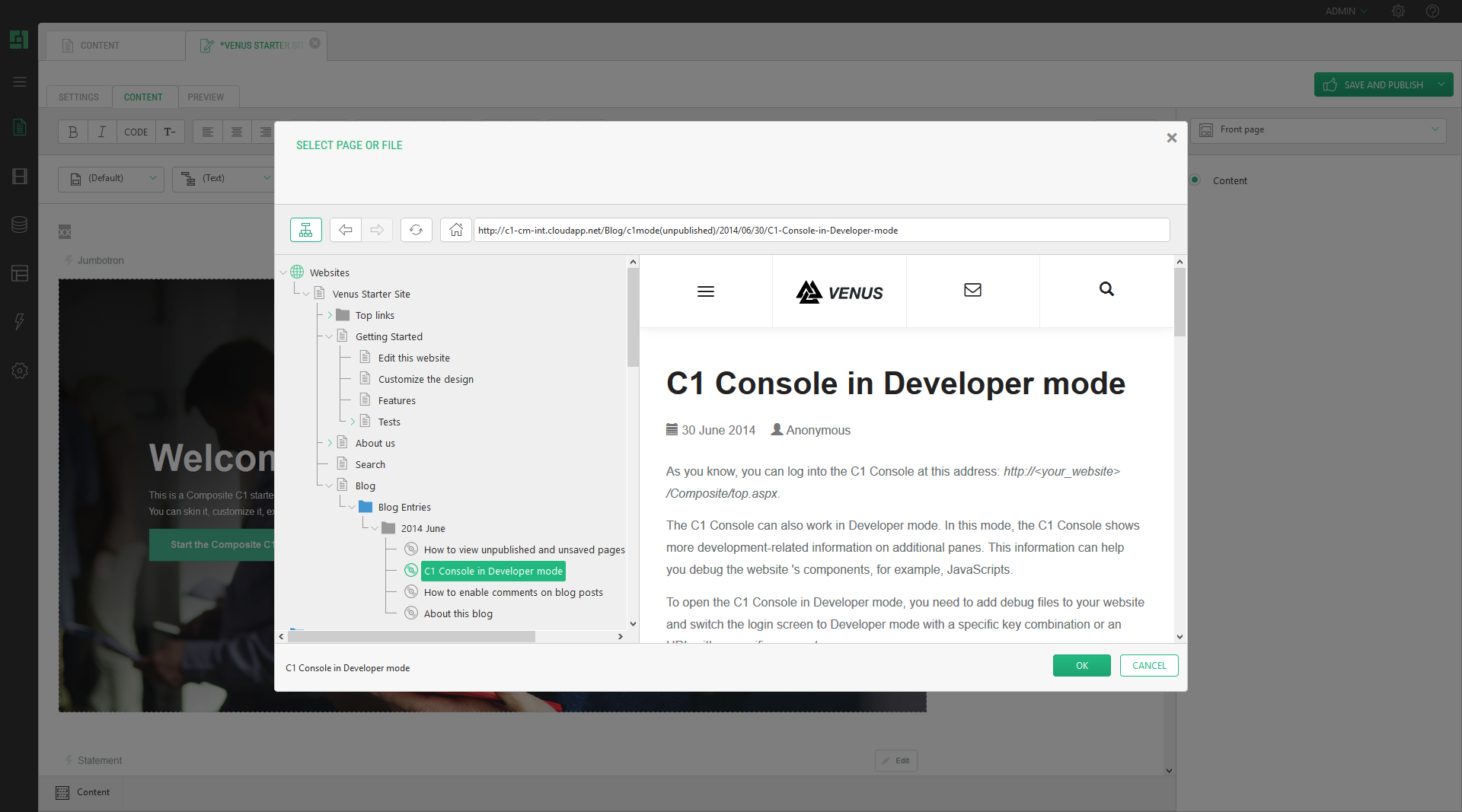Click the Functions lightning icon in the sidebar

tap(19, 322)
